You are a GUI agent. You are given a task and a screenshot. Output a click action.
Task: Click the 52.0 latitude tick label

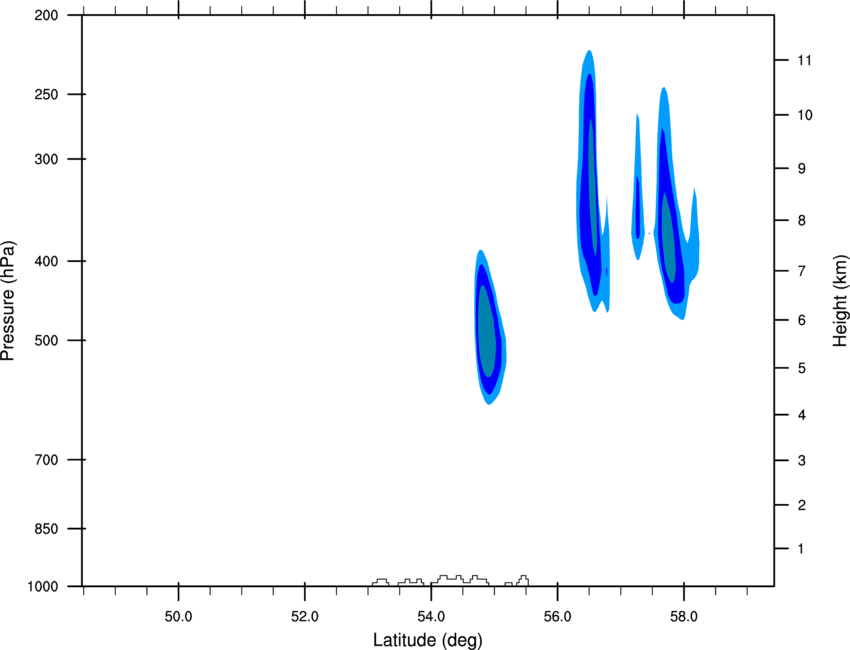pyautogui.click(x=305, y=617)
